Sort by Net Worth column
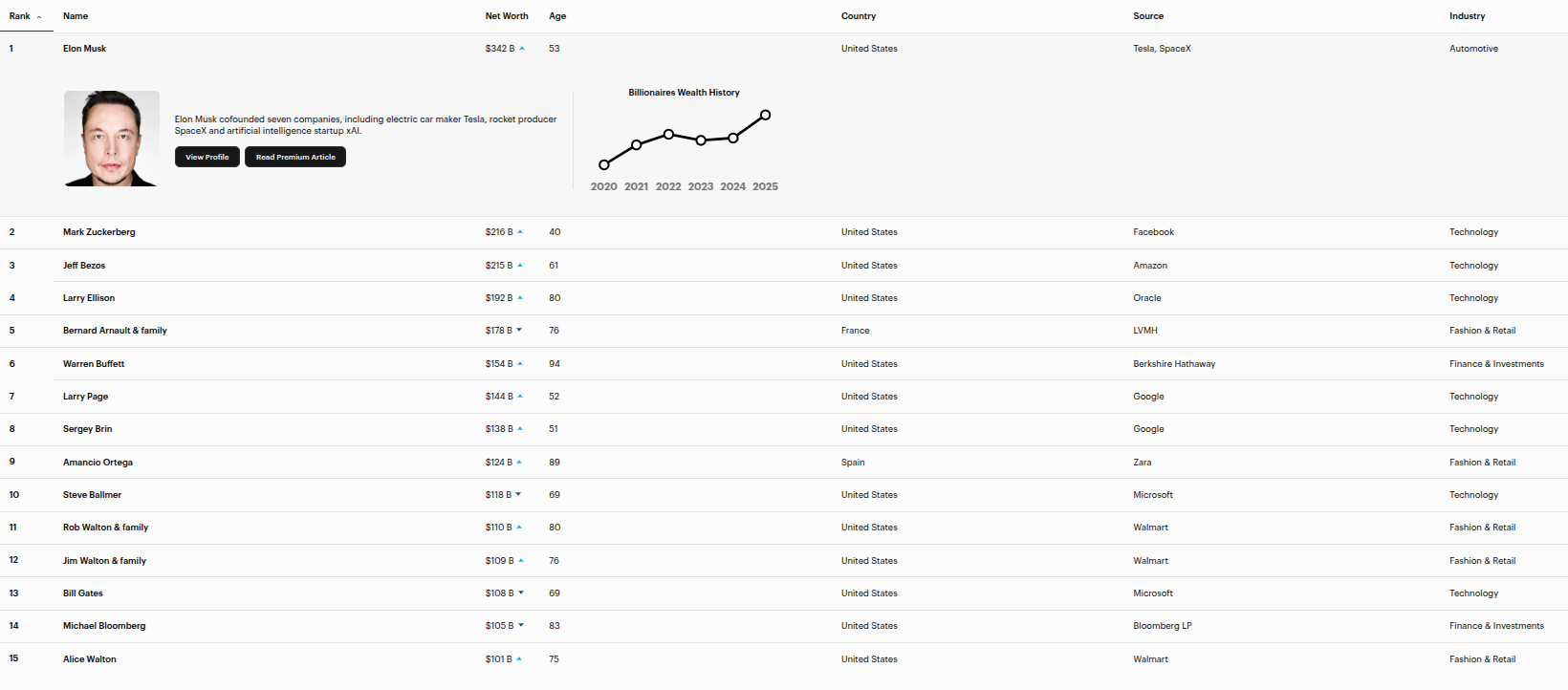This screenshot has height=690, width=1568. point(506,16)
